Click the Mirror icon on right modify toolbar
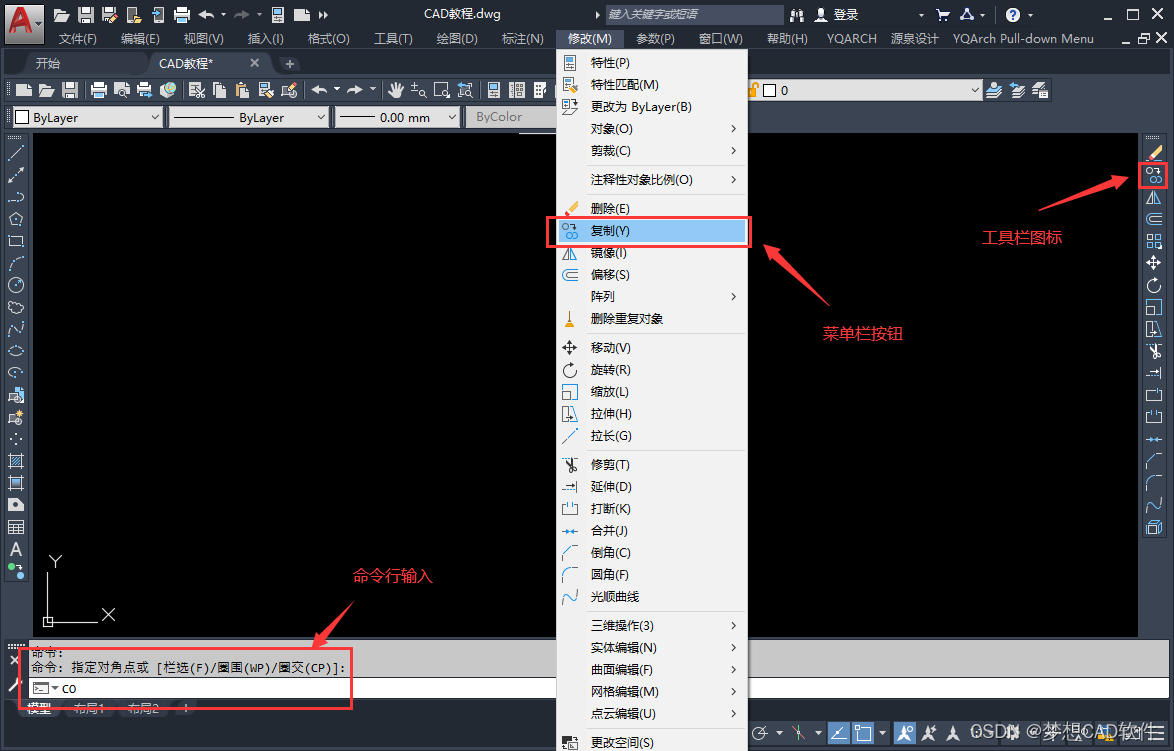The image size is (1174, 751). [x=1154, y=198]
